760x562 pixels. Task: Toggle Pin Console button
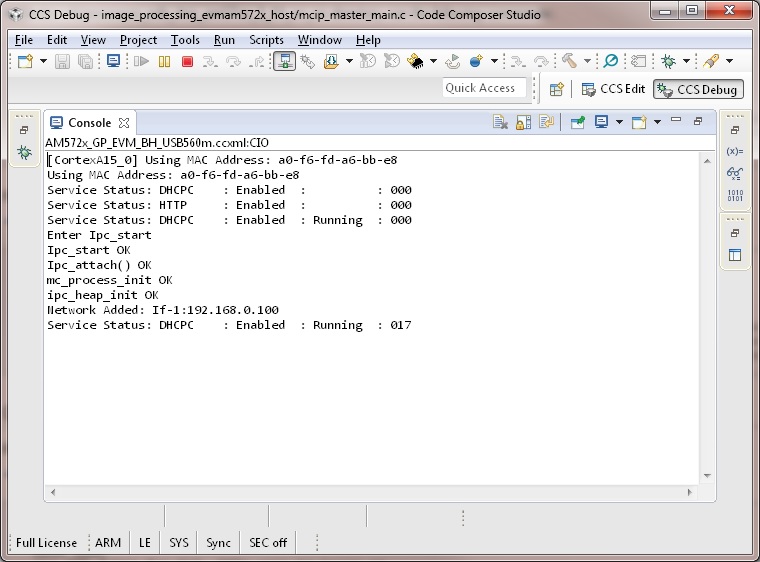578,123
